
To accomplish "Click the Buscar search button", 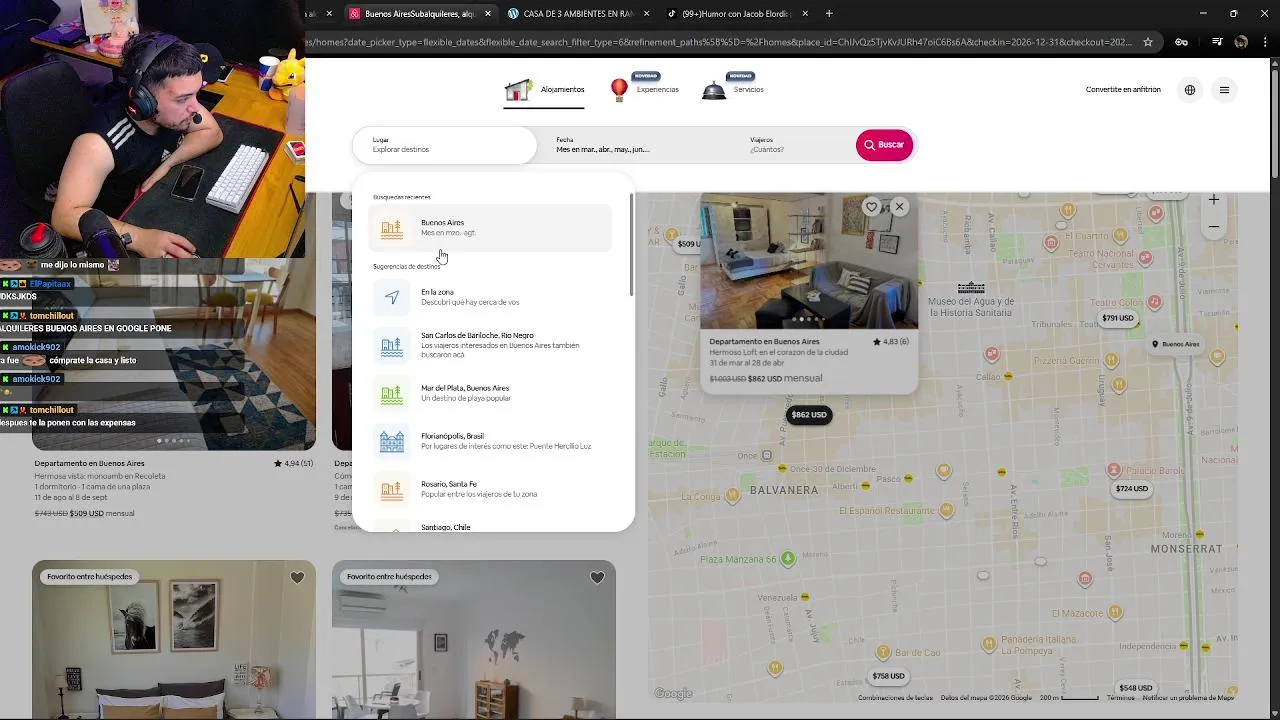I will point(884,145).
